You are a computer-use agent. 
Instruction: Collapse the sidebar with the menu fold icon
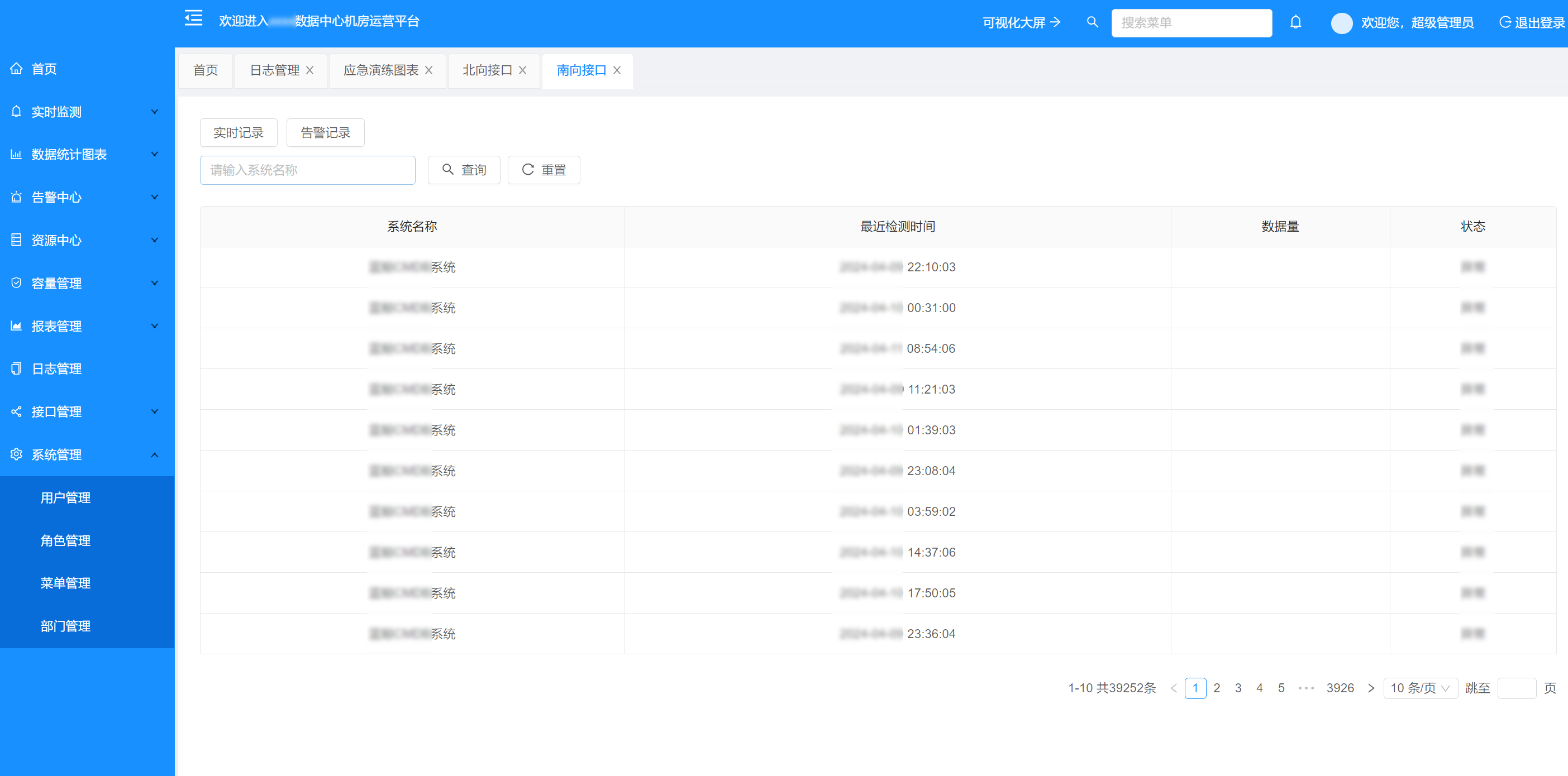194,19
